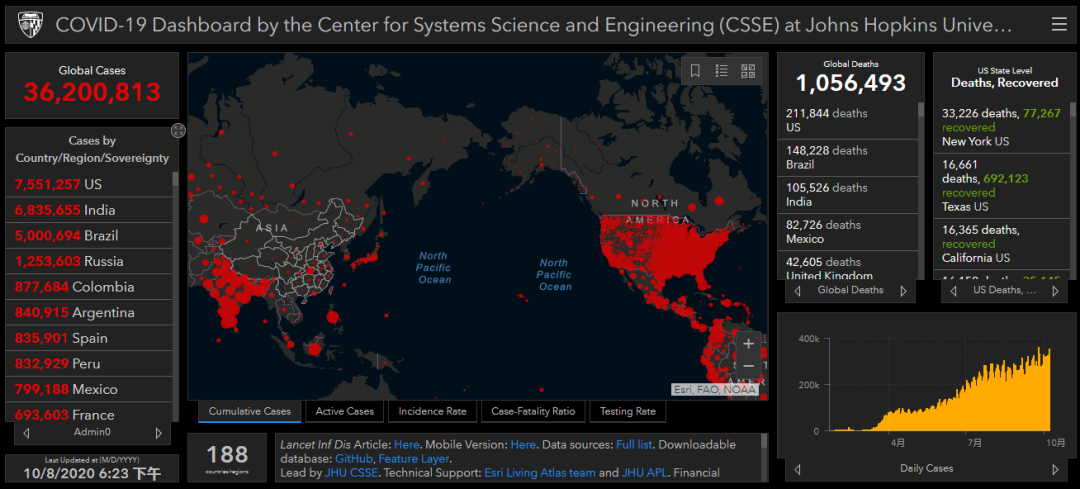
Task: Select the Colombia row in country list
Action: point(89,287)
